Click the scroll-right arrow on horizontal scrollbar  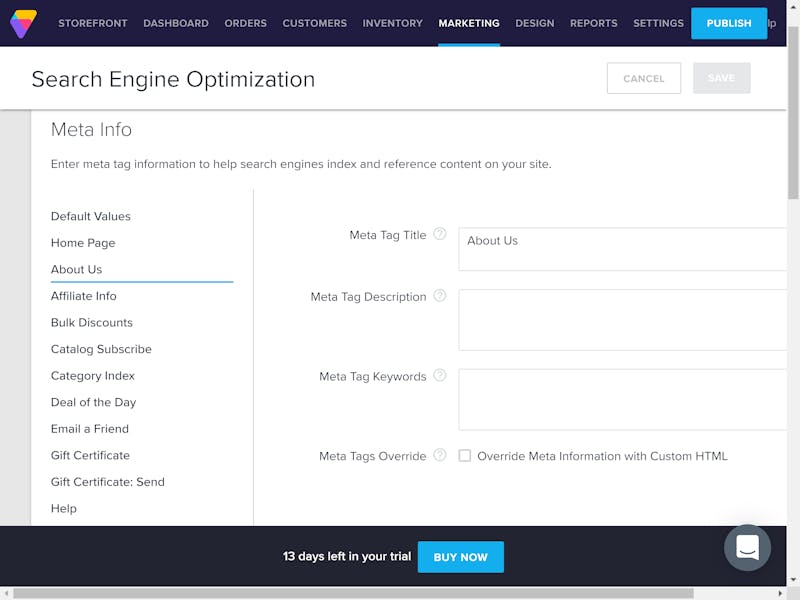pyautogui.click(x=780, y=593)
